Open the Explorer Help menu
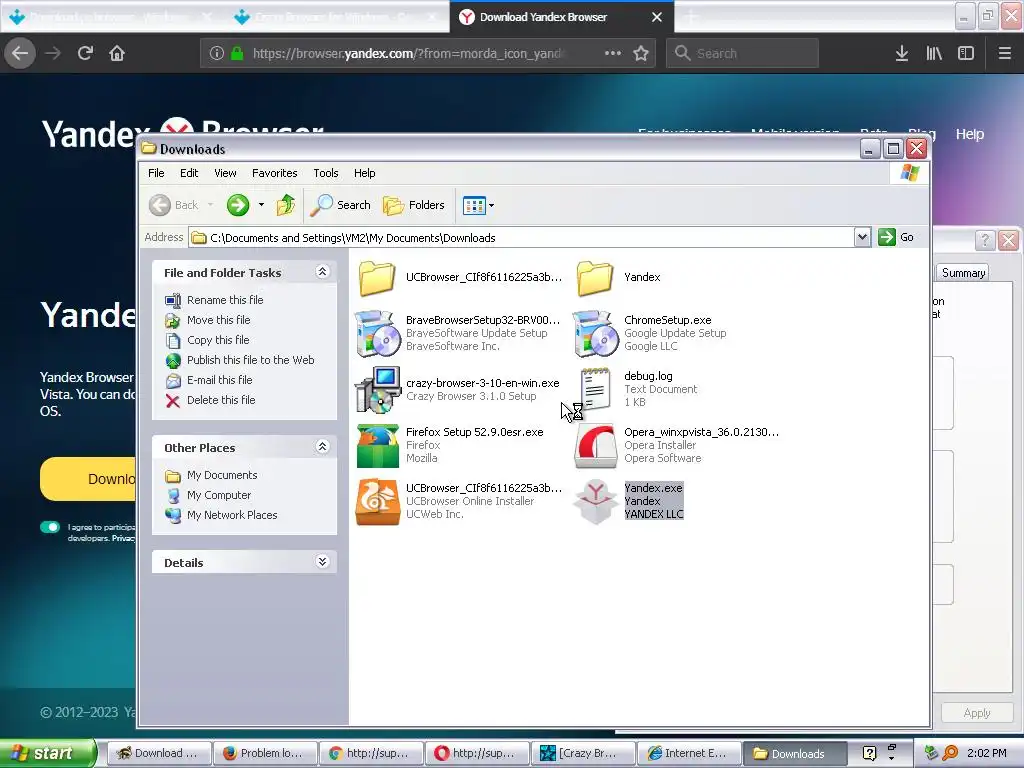 364,173
